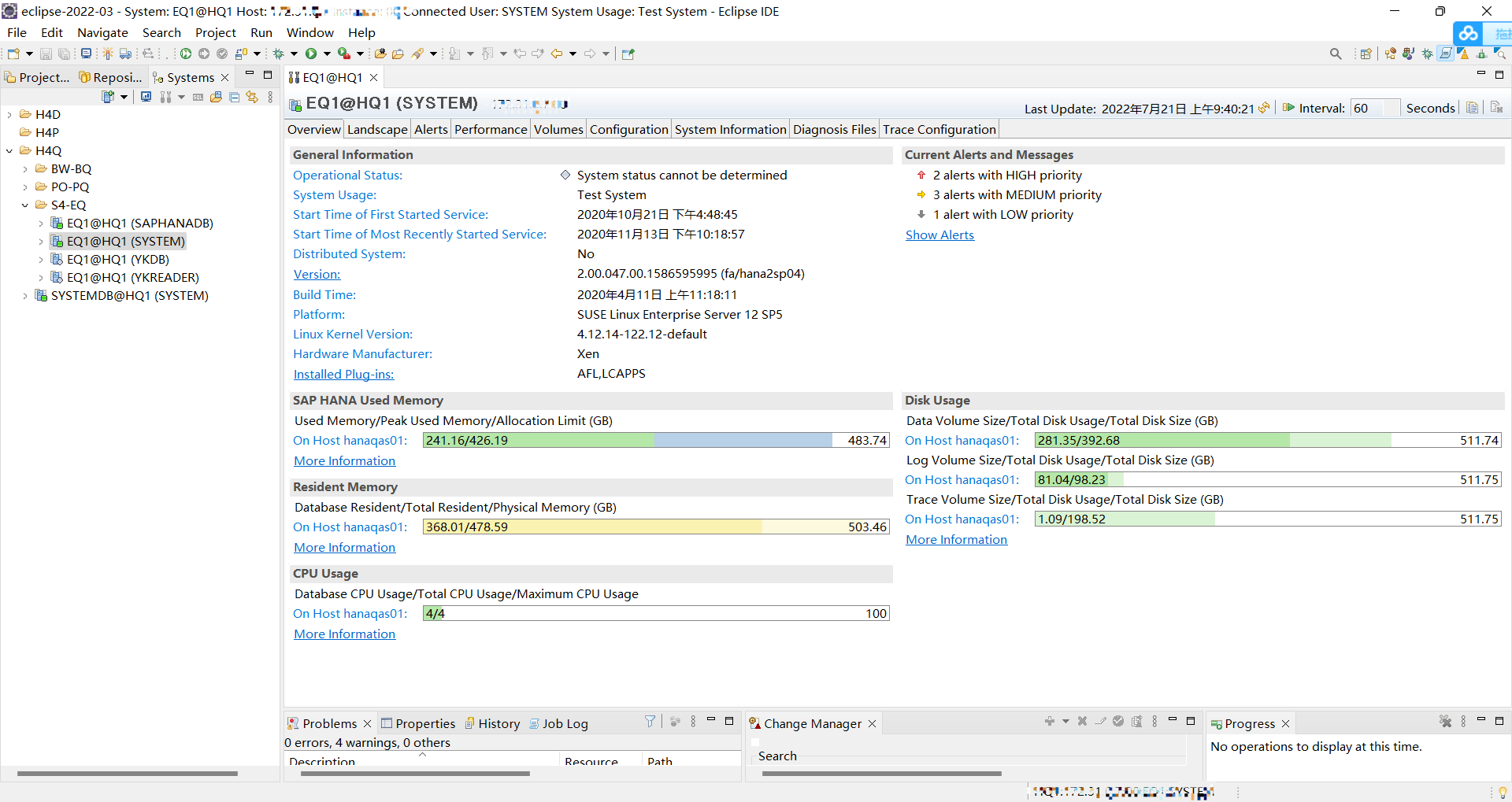Open the Run button dropdown arrow
Screen dimensions: 1512x802
(327, 54)
